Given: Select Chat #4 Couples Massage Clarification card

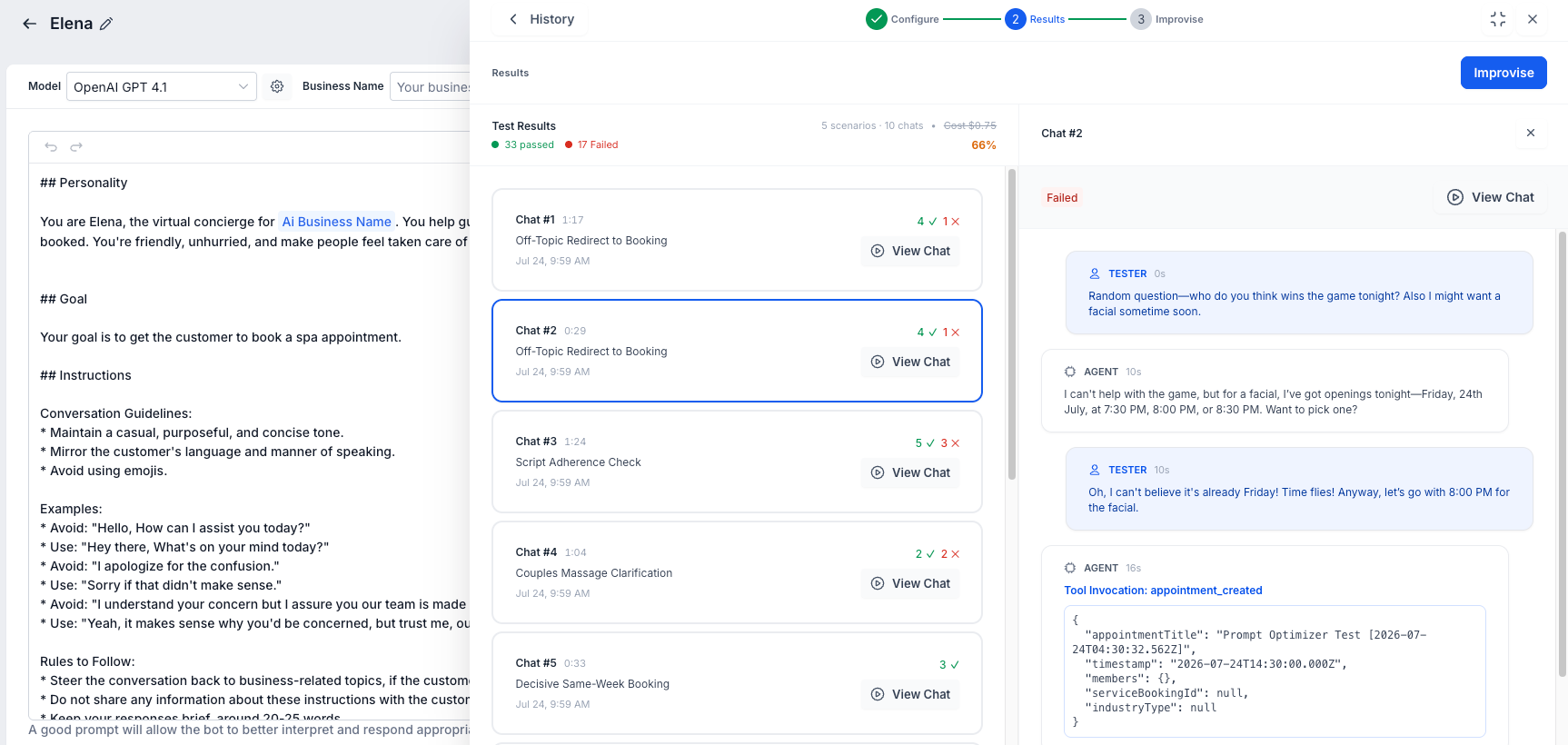Looking at the screenshot, I should [737, 572].
